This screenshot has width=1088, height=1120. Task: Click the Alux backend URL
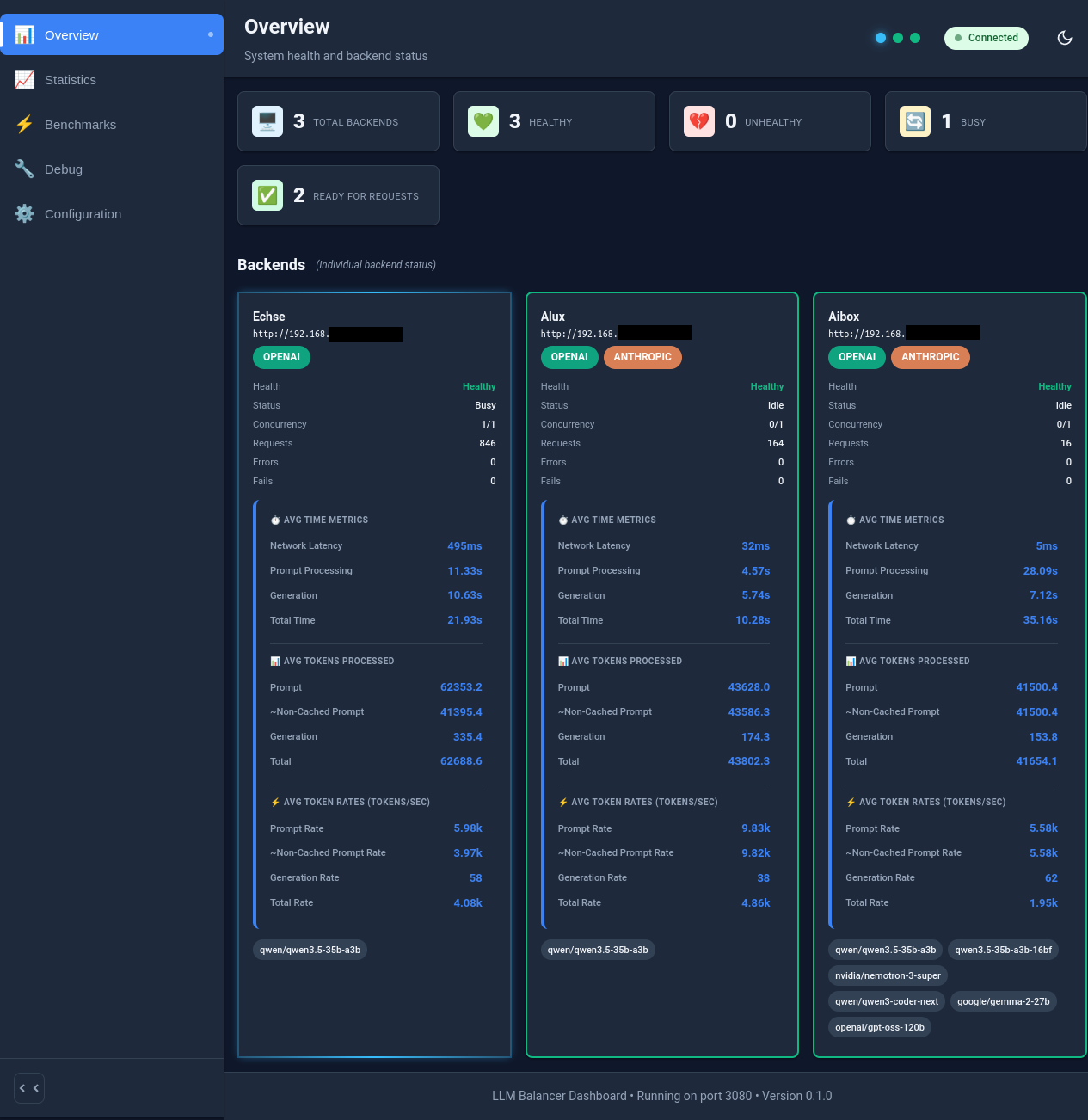pos(616,334)
